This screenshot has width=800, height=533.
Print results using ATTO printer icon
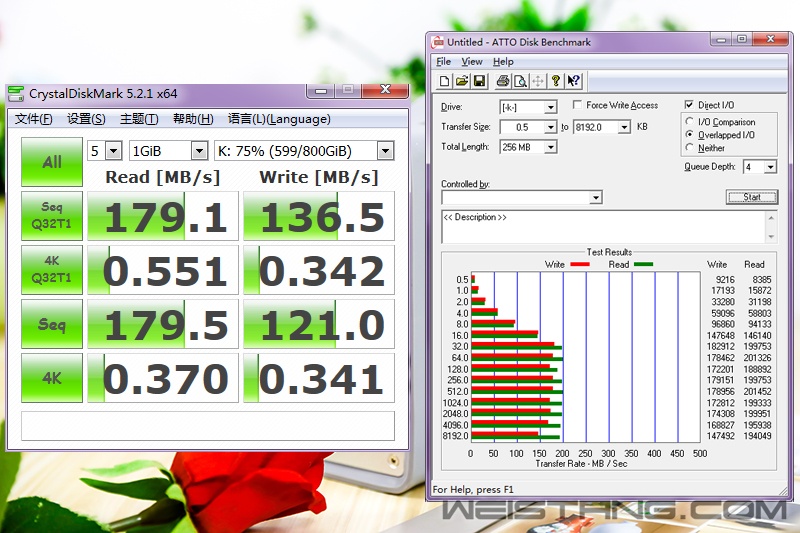click(503, 81)
